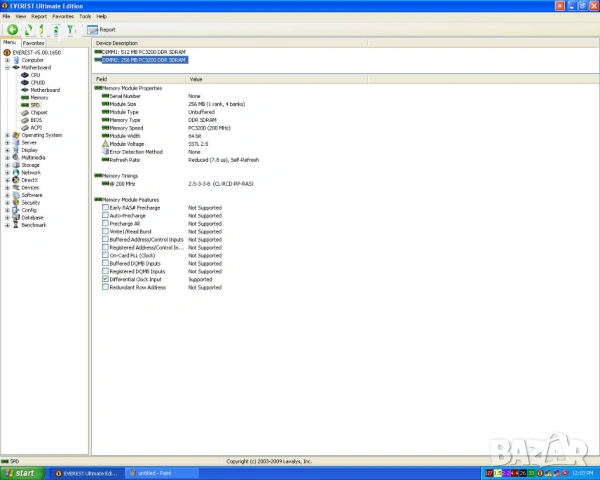Image resolution: width=600 pixels, height=480 pixels.
Task: Expand the Display tree node
Action: 7,150
